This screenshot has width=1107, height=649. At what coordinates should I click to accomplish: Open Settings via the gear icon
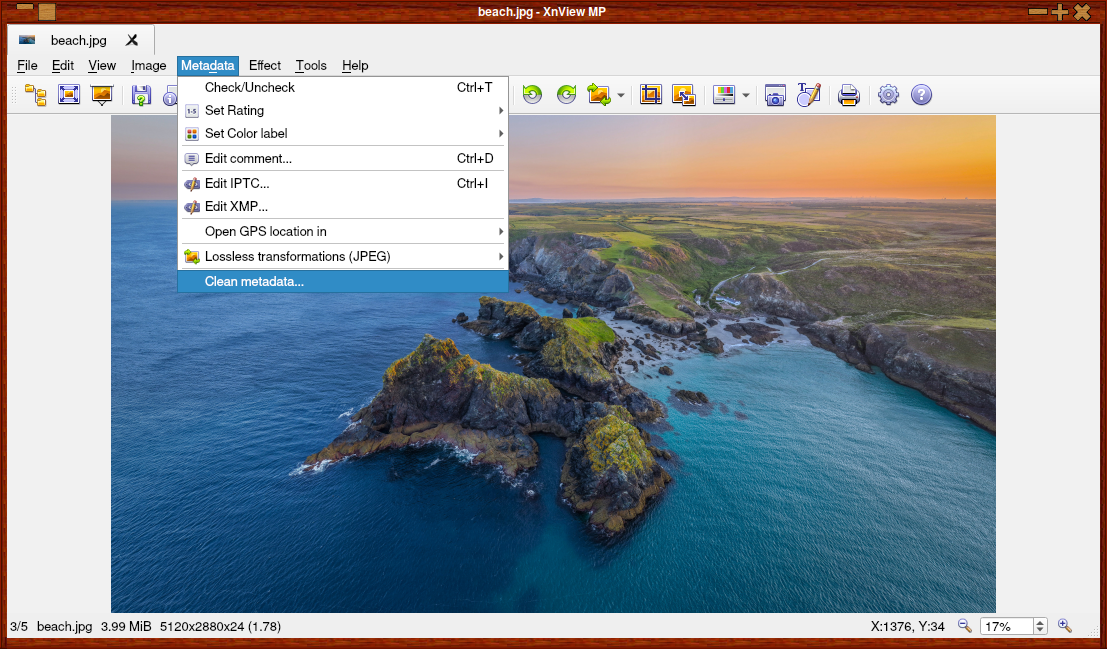[x=888, y=95]
